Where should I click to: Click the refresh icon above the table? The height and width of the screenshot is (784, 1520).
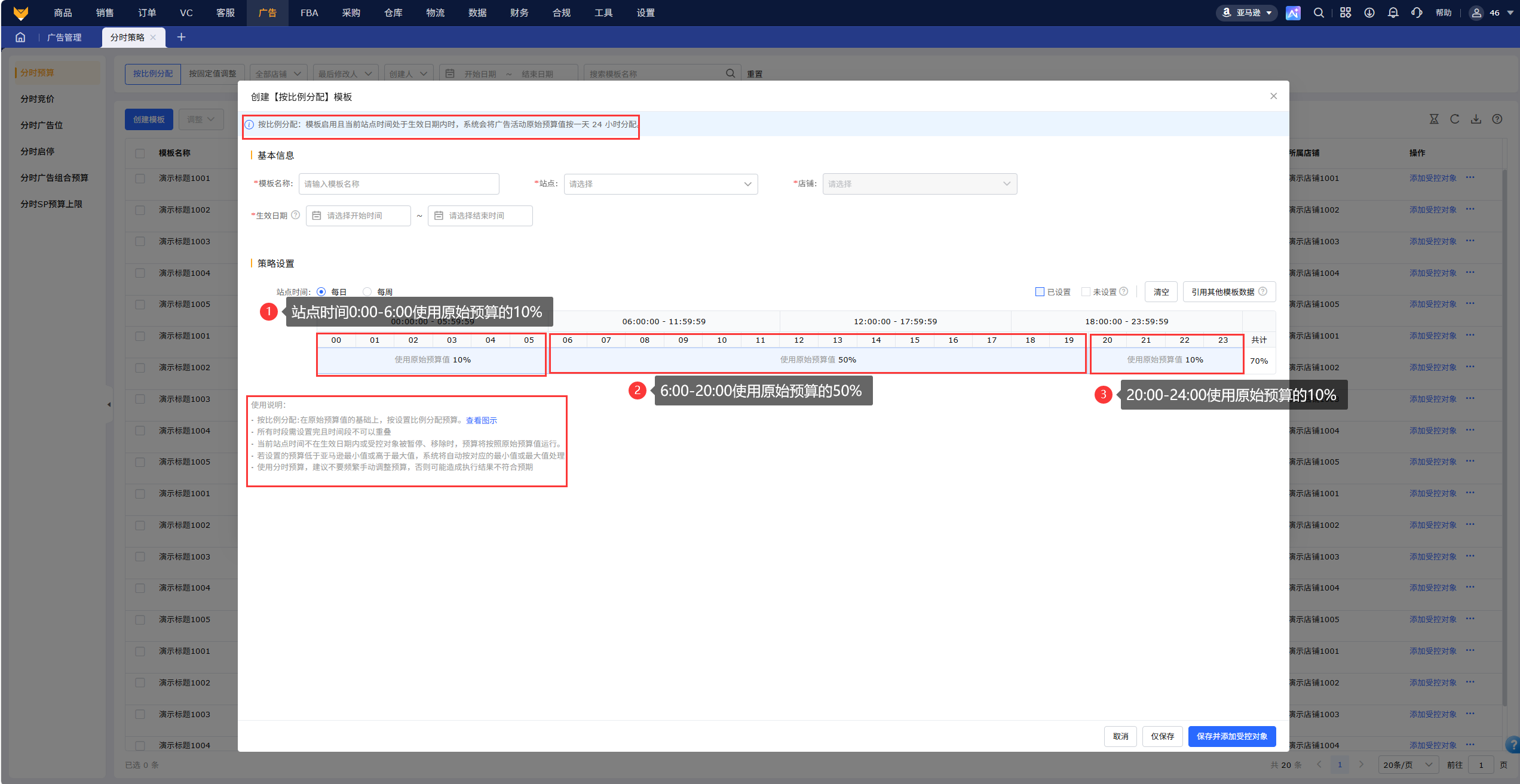tap(1455, 119)
